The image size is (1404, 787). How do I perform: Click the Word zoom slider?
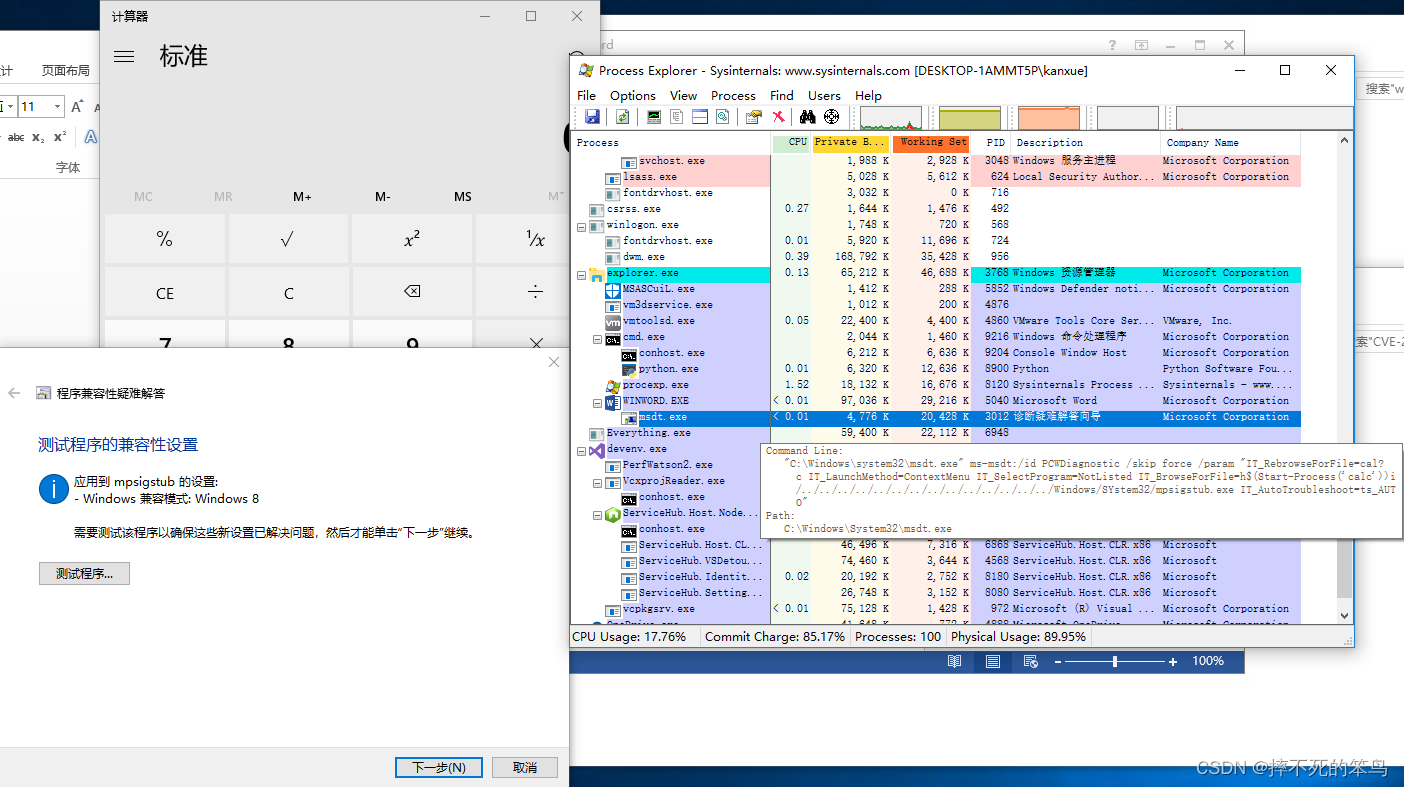click(x=1115, y=660)
